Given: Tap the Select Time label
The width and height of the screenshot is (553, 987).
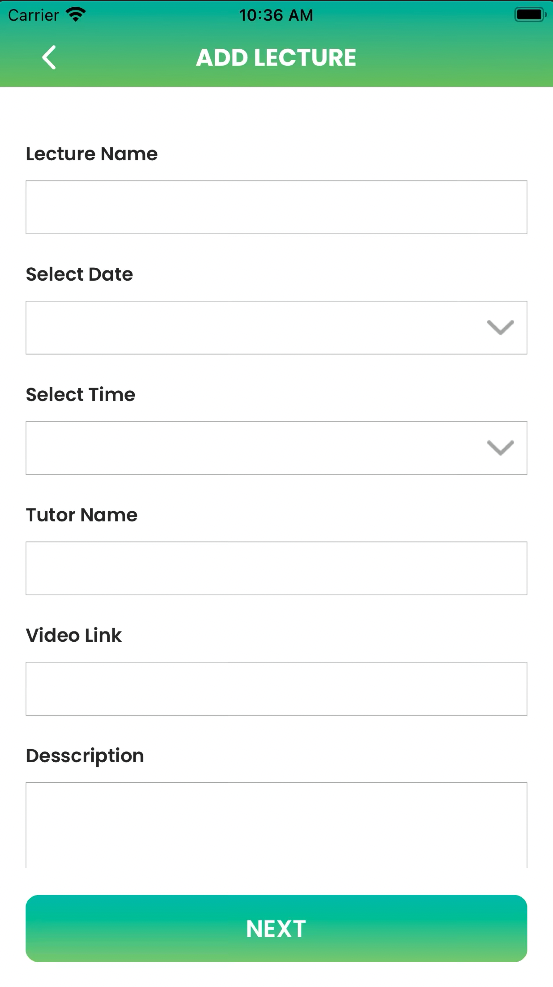Looking at the screenshot, I should [x=81, y=394].
